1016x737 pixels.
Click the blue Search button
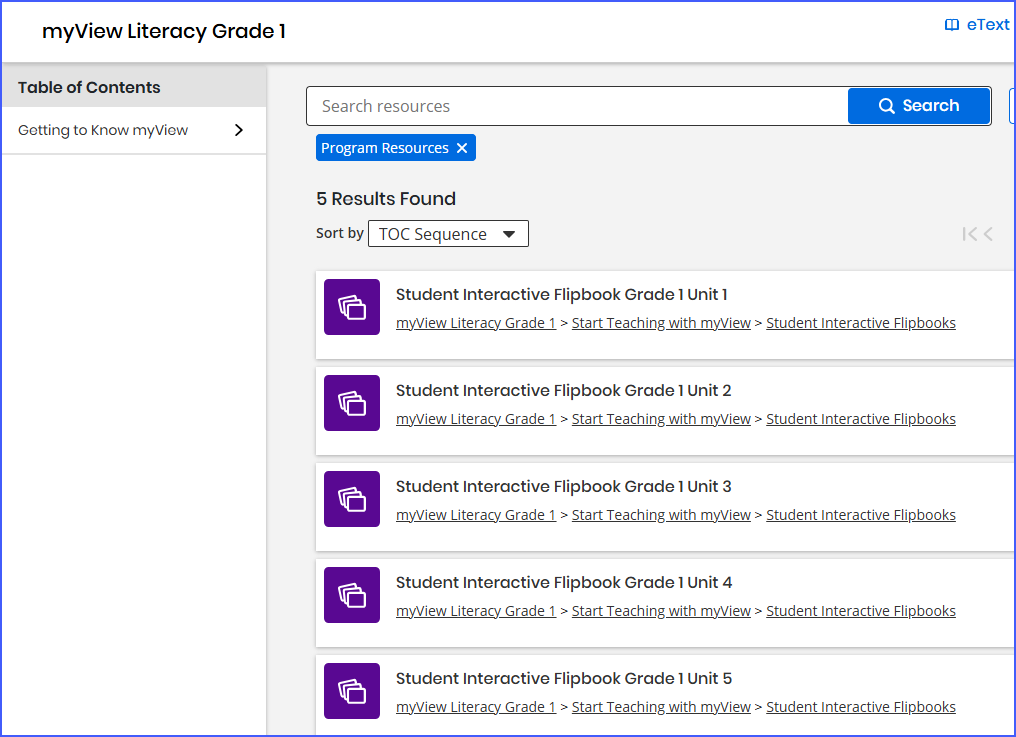(x=919, y=106)
